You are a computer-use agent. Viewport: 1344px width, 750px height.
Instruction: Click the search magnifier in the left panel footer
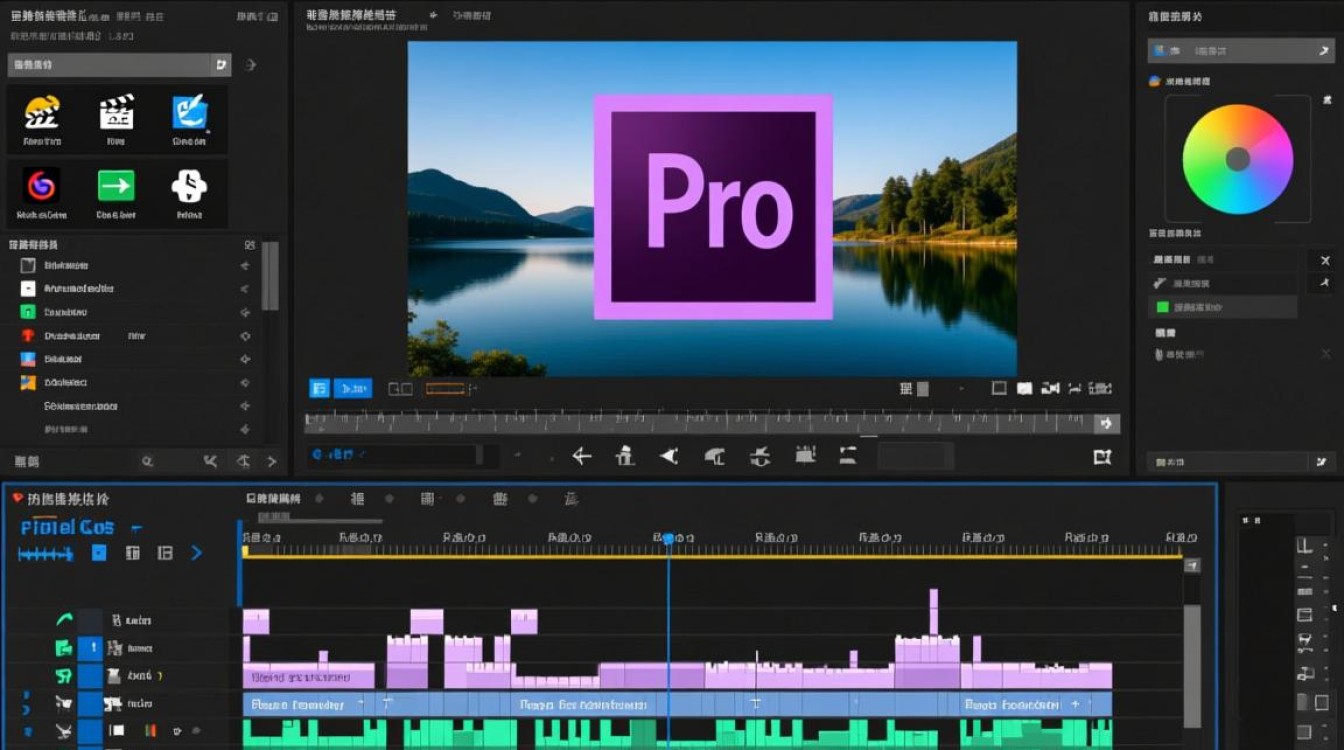147,461
